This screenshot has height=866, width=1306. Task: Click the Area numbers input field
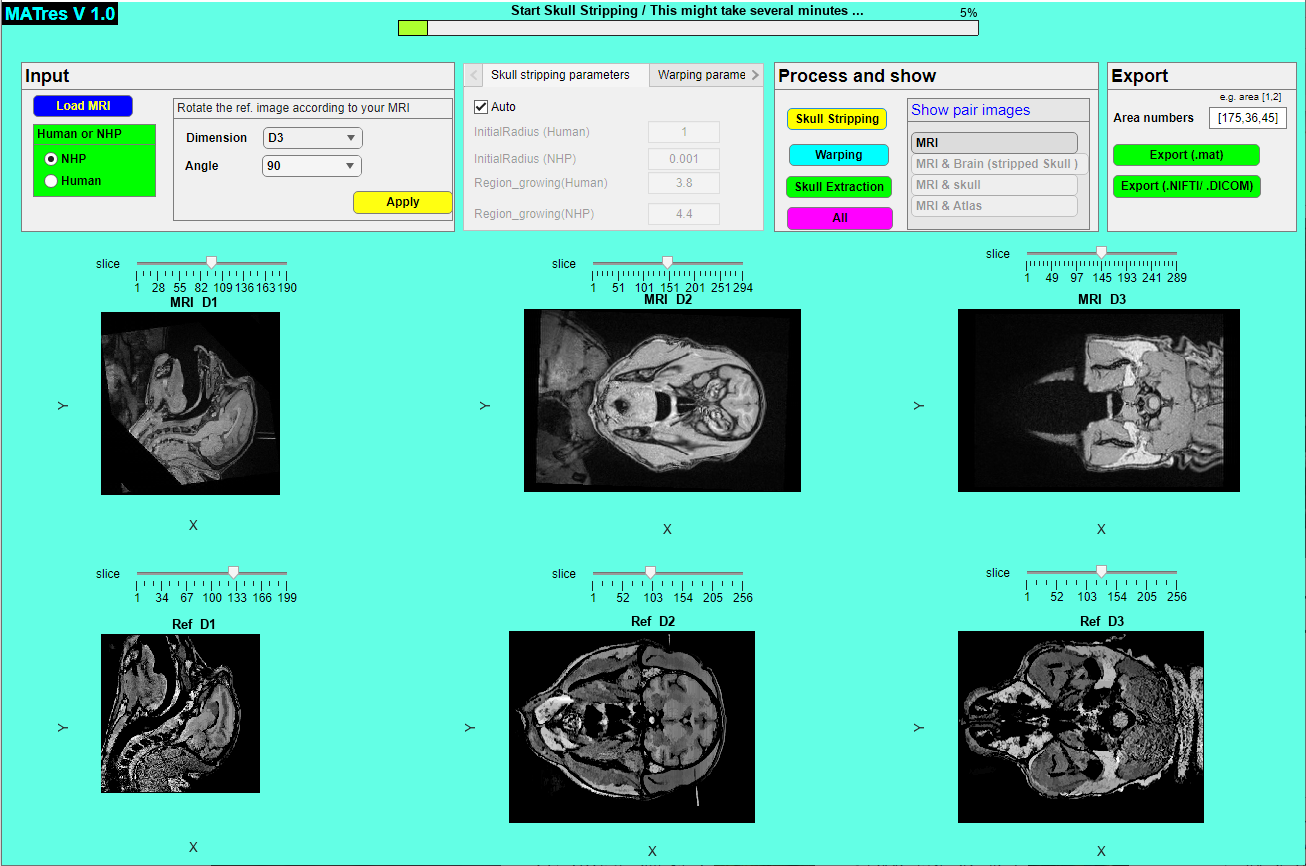pyautogui.click(x=1247, y=118)
